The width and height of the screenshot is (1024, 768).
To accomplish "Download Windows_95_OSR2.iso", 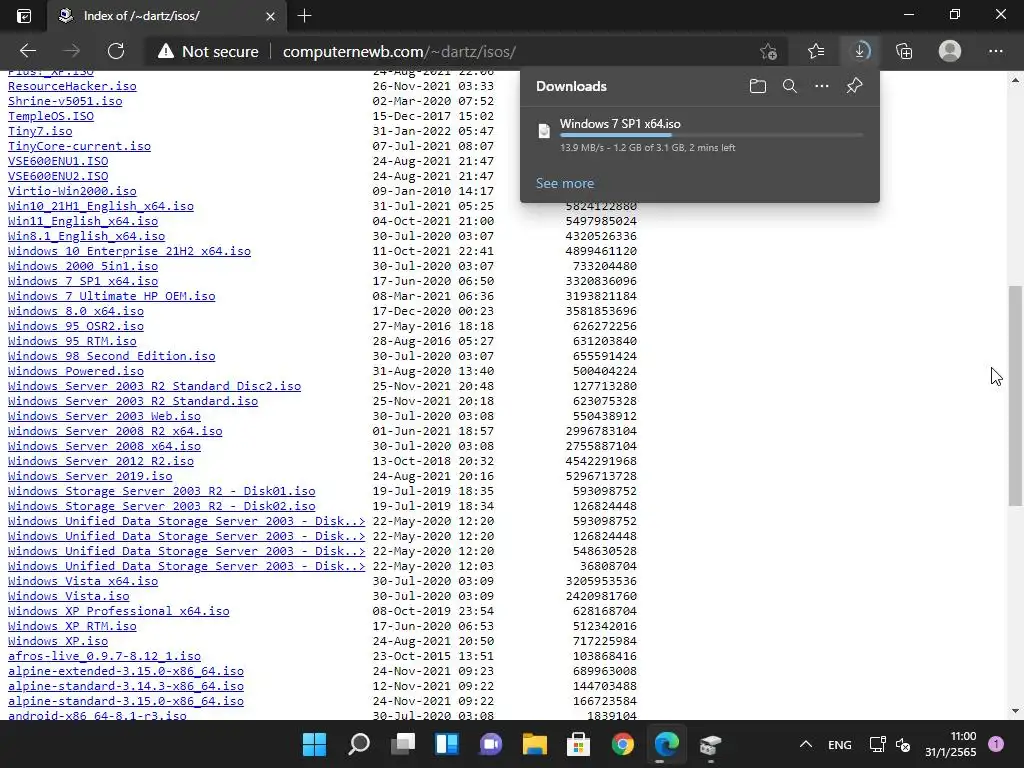I will tap(76, 326).
